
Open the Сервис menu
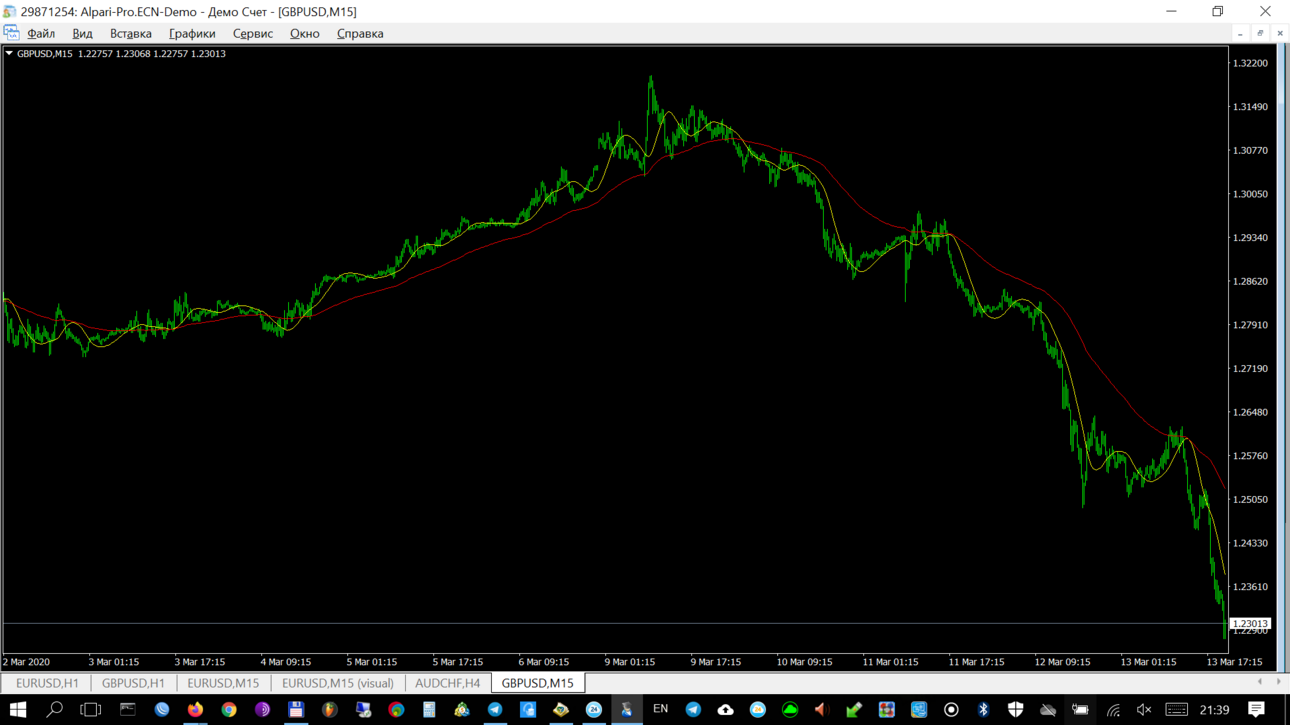pyautogui.click(x=253, y=34)
